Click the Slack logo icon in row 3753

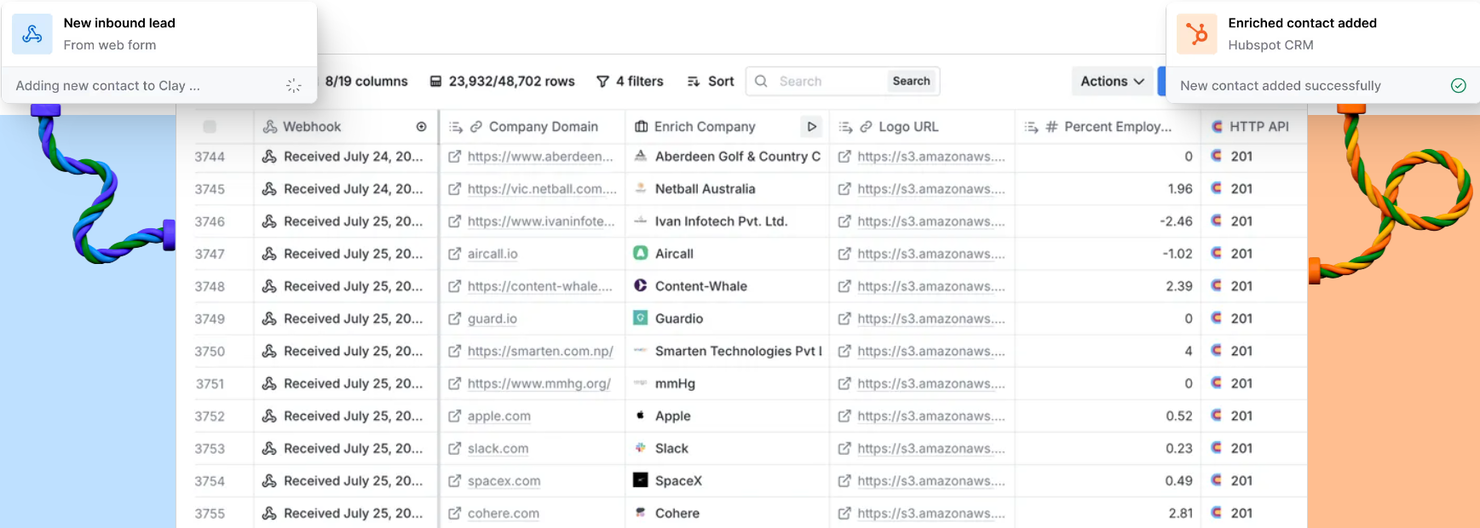(641, 448)
